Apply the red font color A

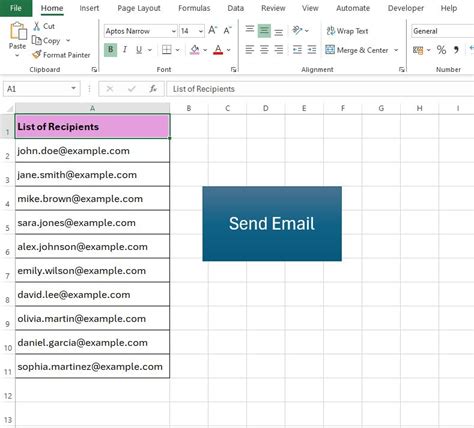pos(218,50)
